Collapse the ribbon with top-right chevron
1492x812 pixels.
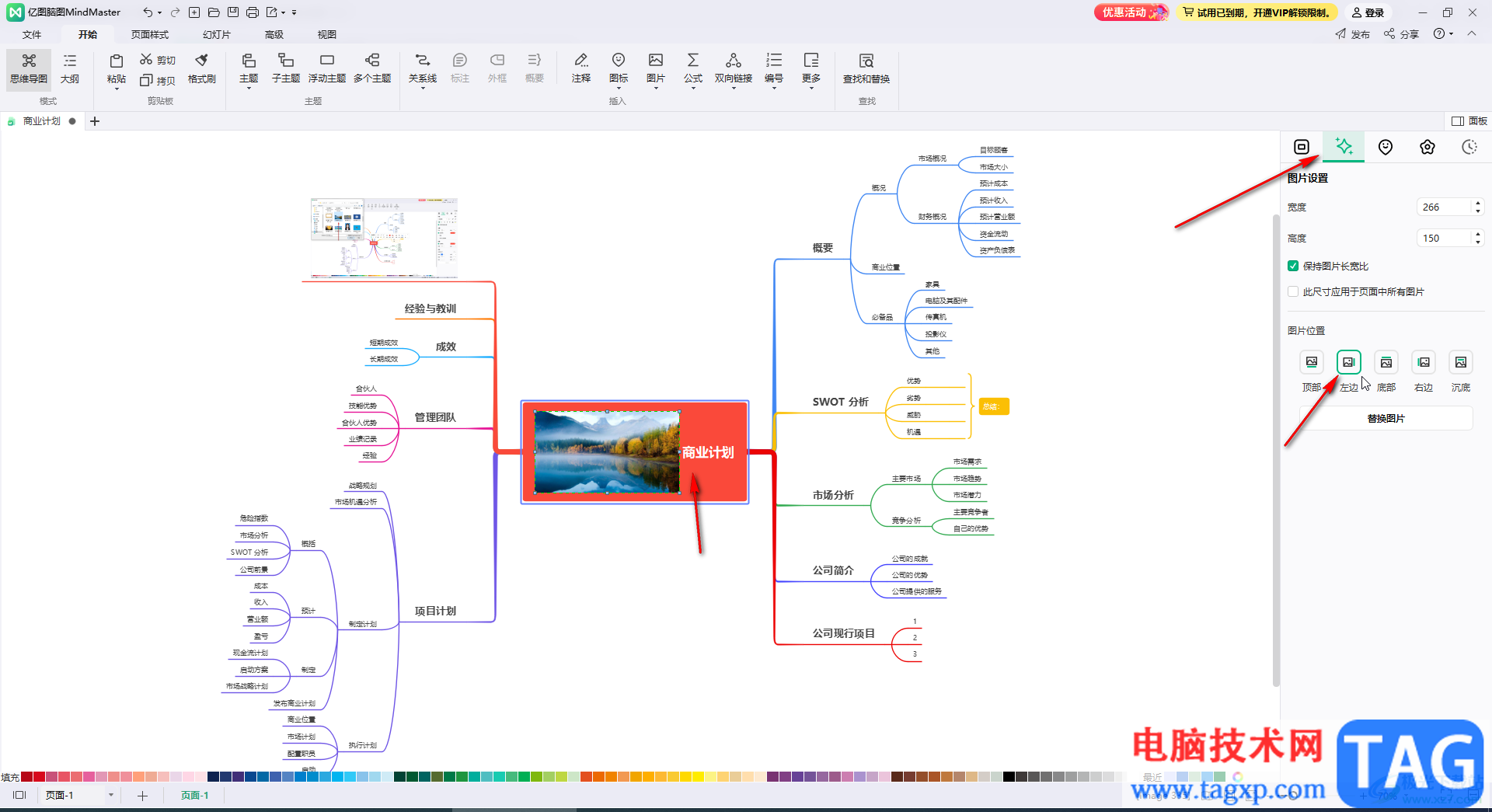click(1472, 33)
